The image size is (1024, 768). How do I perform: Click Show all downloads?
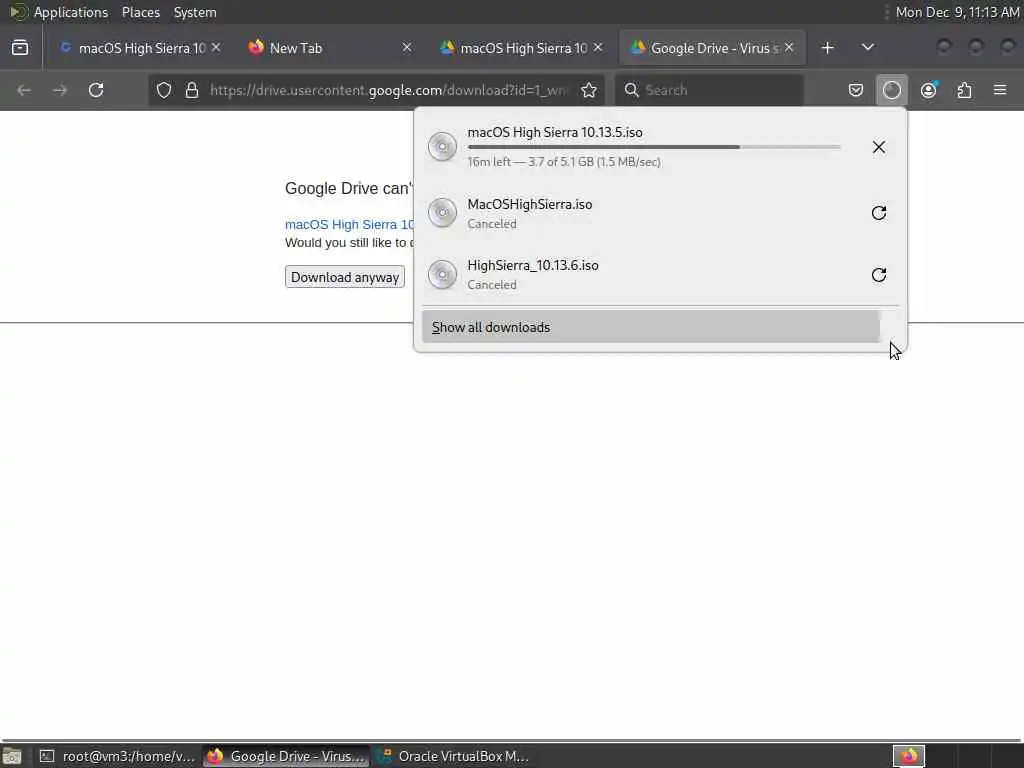650,327
